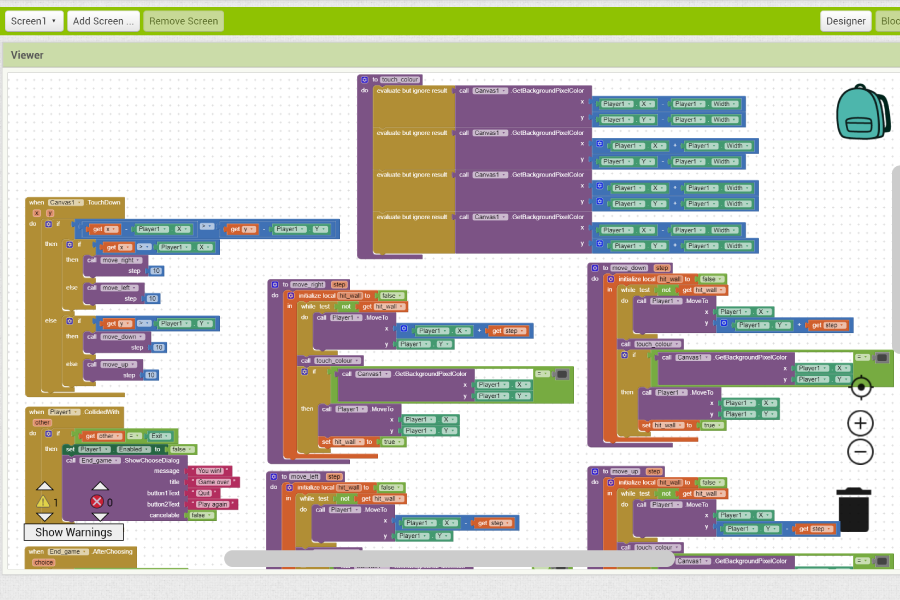This screenshot has height=600, width=900.
Task: Open mutator on initialize local in move_left
Action: [x=290, y=487]
